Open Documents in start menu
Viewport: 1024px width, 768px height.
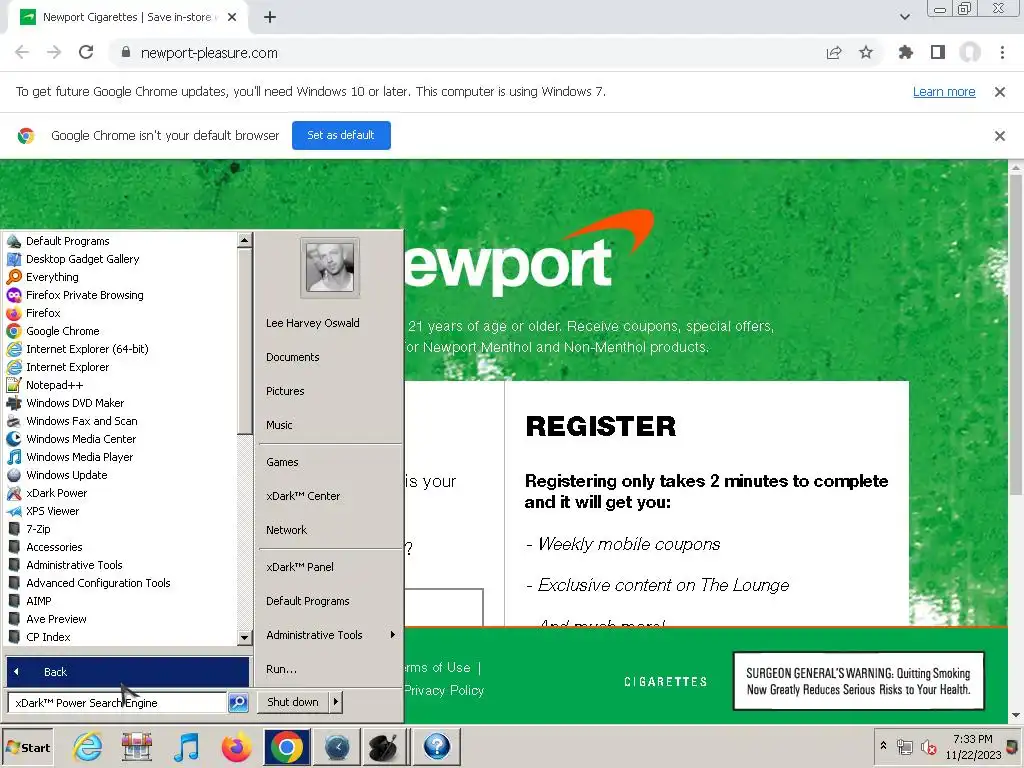coord(293,357)
